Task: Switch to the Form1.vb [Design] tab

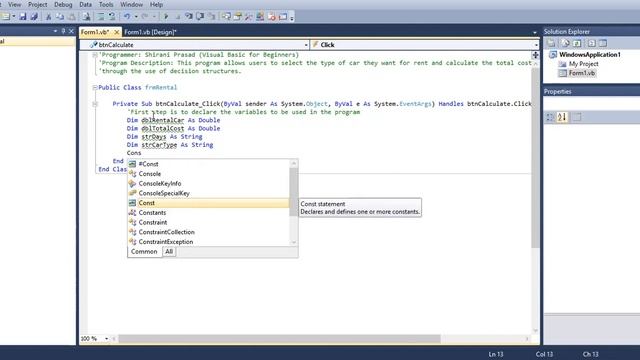Action: pyautogui.click(x=150, y=32)
